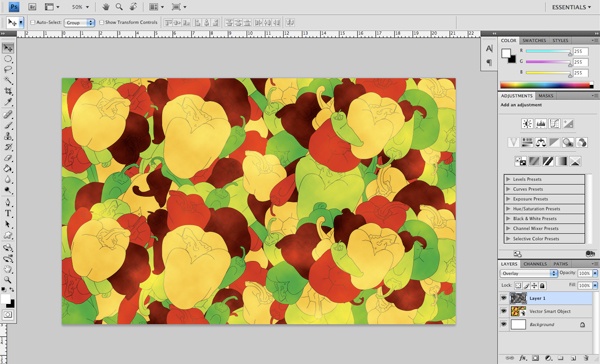Switch to the Styles tab
The width and height of the screenshot is (600, 364).
pos(560,40)
